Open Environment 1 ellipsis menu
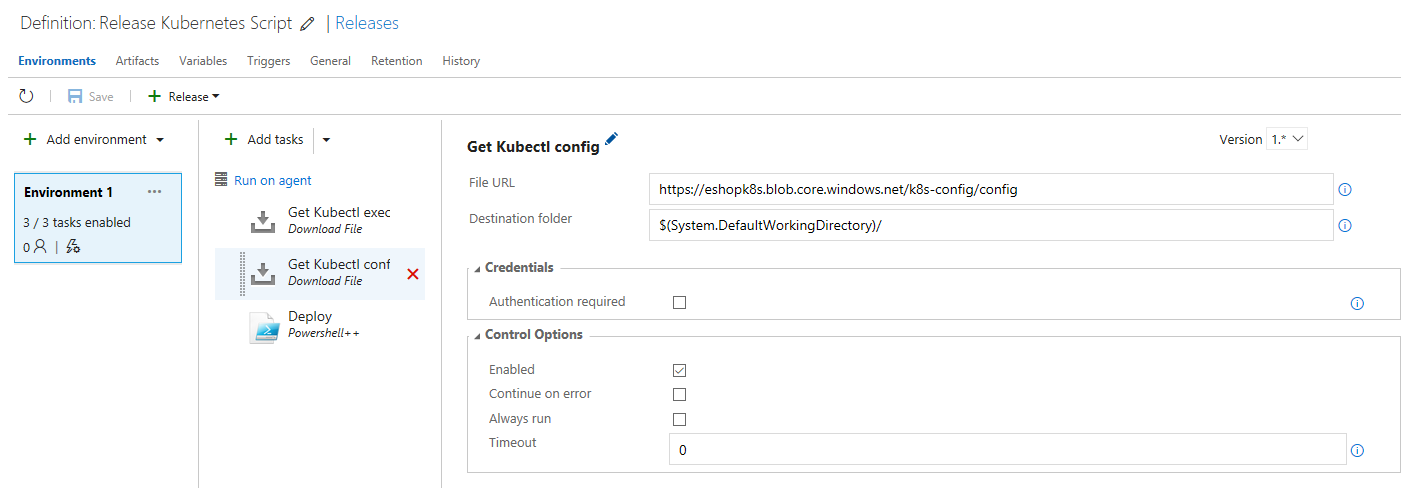This screenshot has width=1406, height=488. 154,192
